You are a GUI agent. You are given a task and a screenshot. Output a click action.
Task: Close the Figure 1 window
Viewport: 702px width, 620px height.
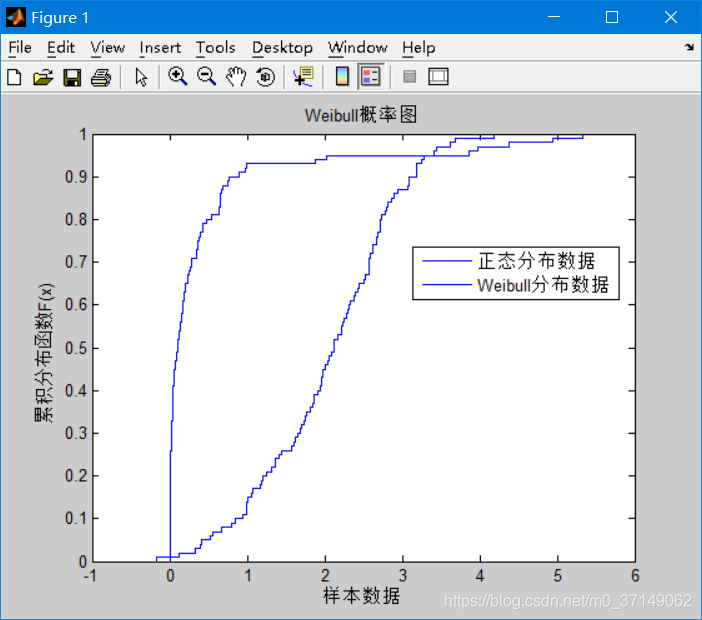671,17
